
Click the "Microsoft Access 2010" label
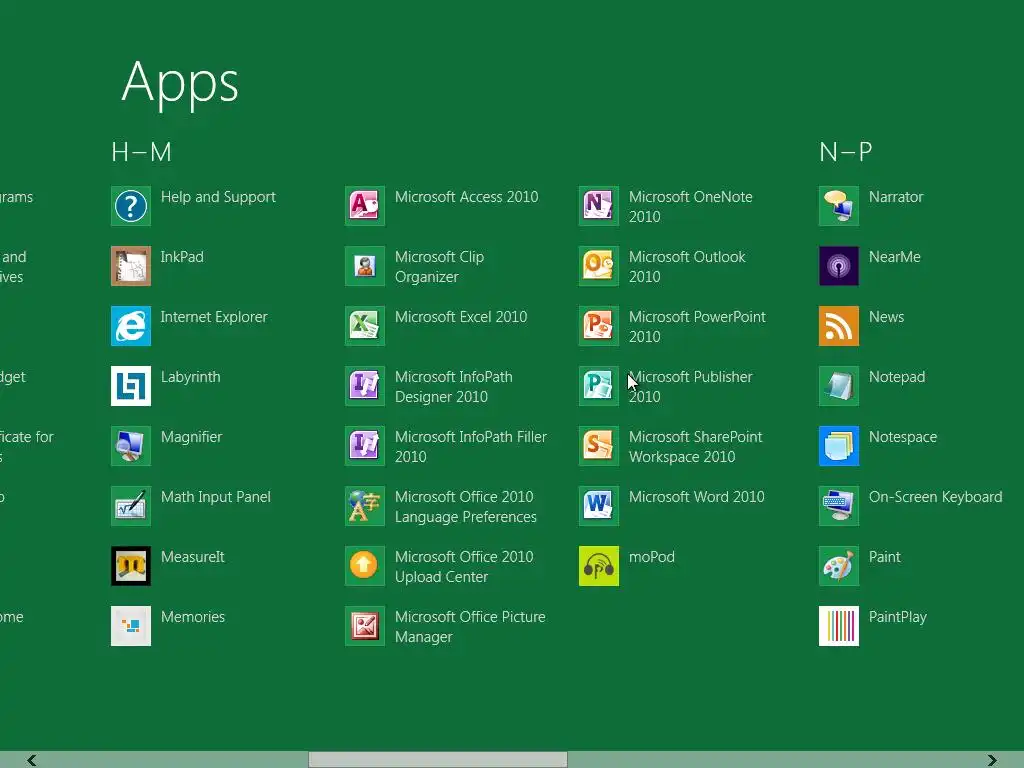pyautogui.click(x=466, y=197)
